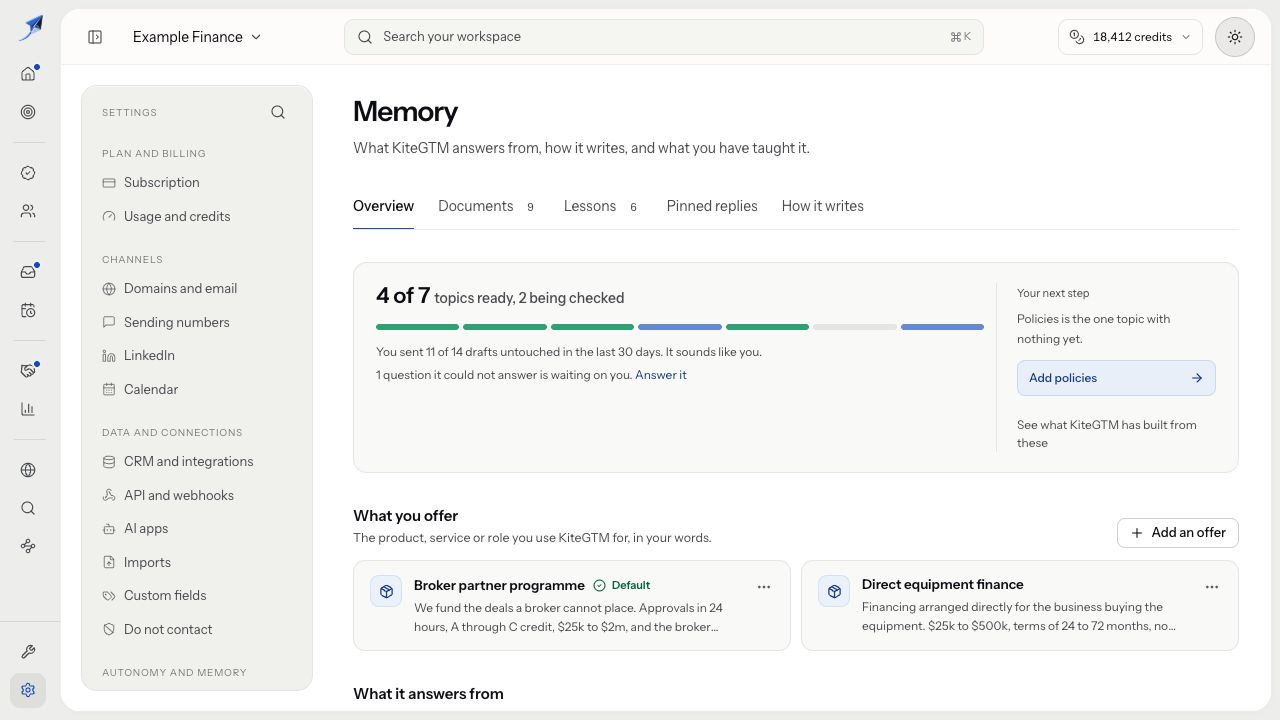Open Broker partner programme options menu

(764, 587)
